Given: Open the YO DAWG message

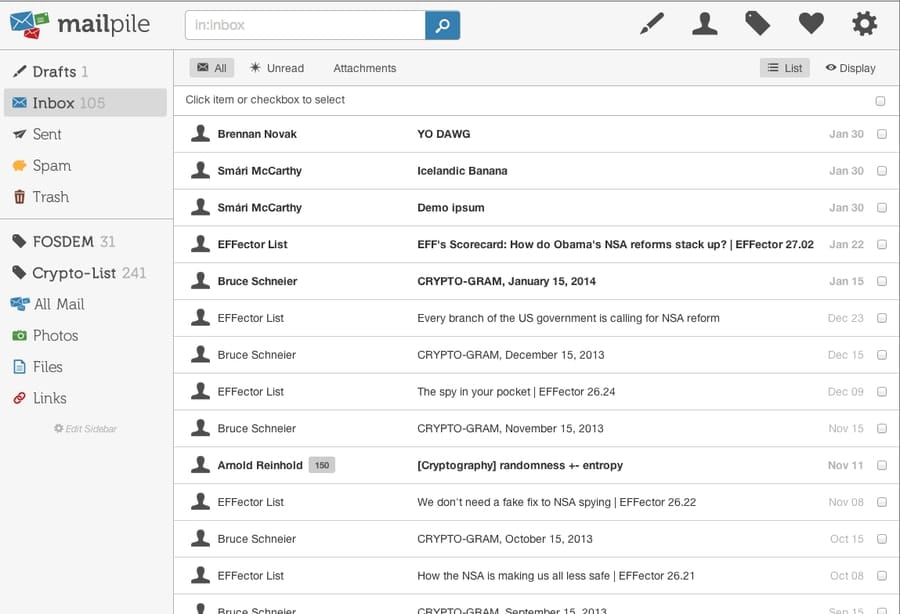Looking at the screenshot, I should (444, 134).
